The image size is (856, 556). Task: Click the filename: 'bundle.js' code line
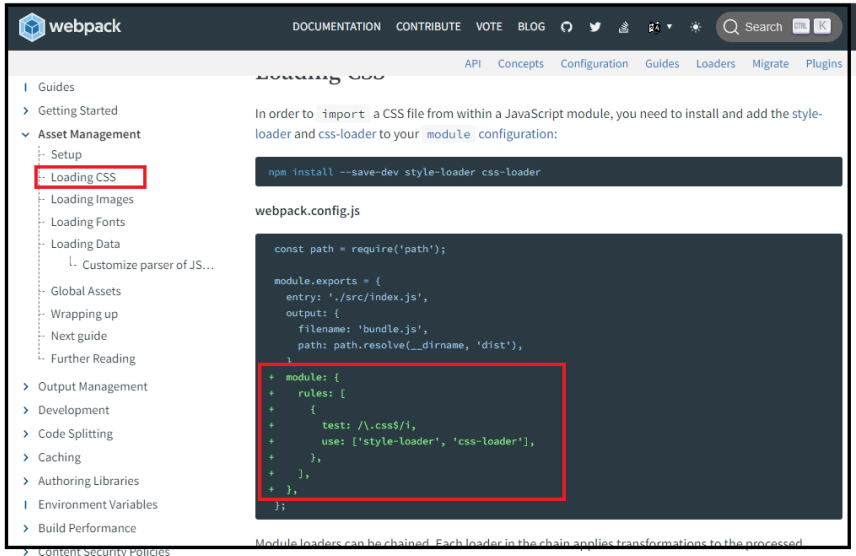(363, 329)
